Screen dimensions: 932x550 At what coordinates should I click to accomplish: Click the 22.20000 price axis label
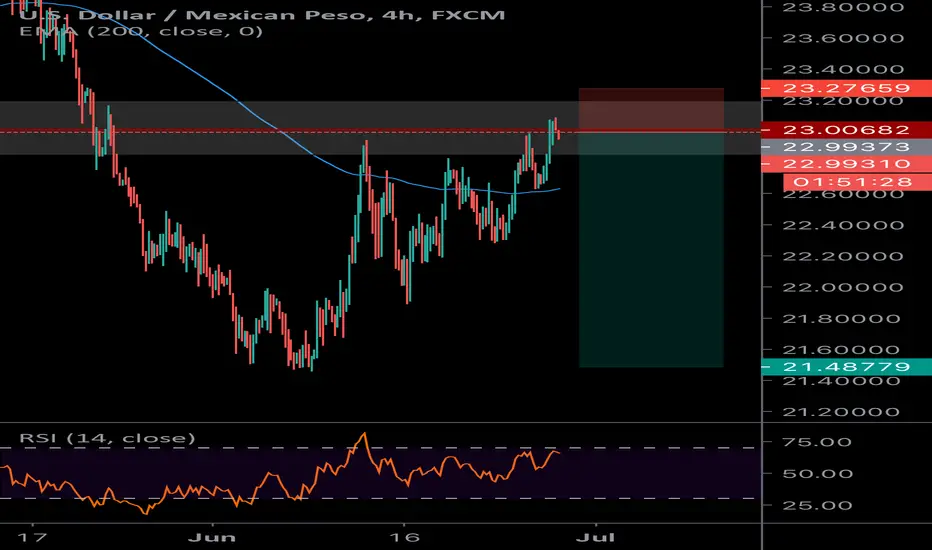pos(843,256)
